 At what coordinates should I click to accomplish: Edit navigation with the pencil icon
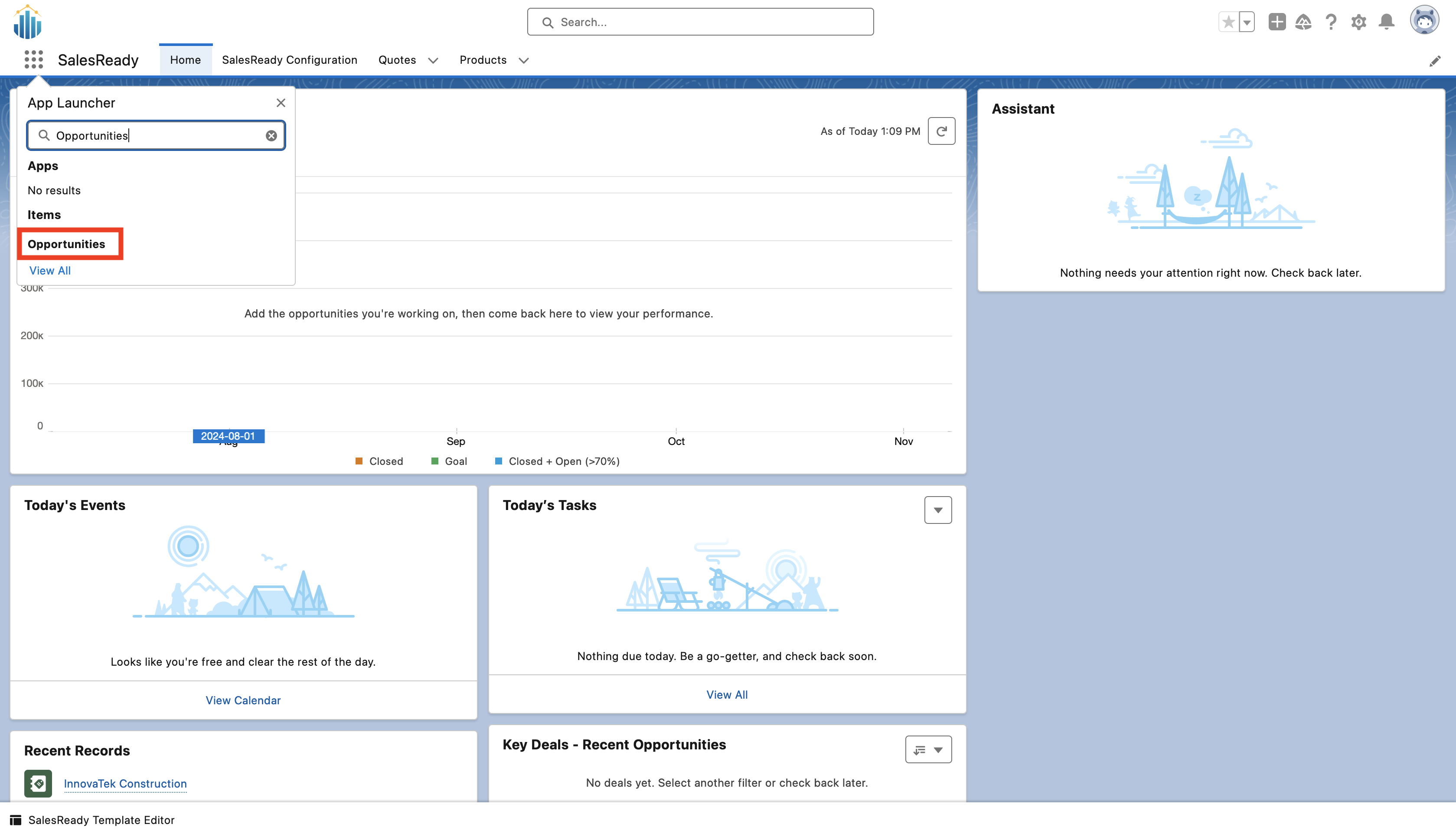(x=1435, y=61)
